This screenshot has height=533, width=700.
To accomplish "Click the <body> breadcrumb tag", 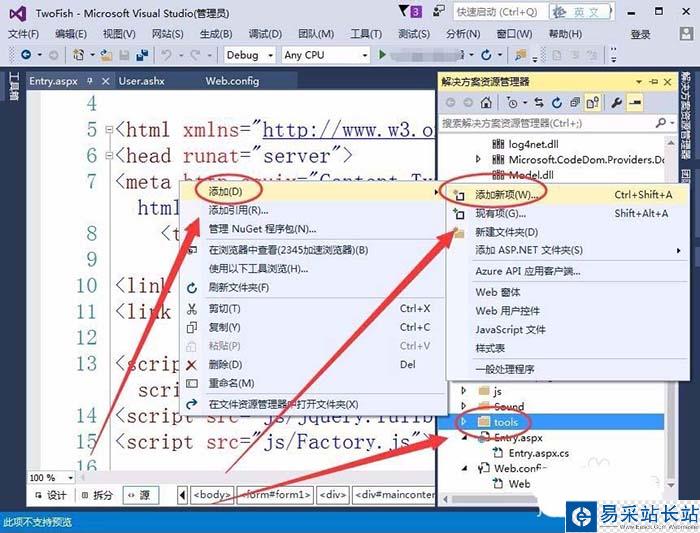I will [212, 495].
